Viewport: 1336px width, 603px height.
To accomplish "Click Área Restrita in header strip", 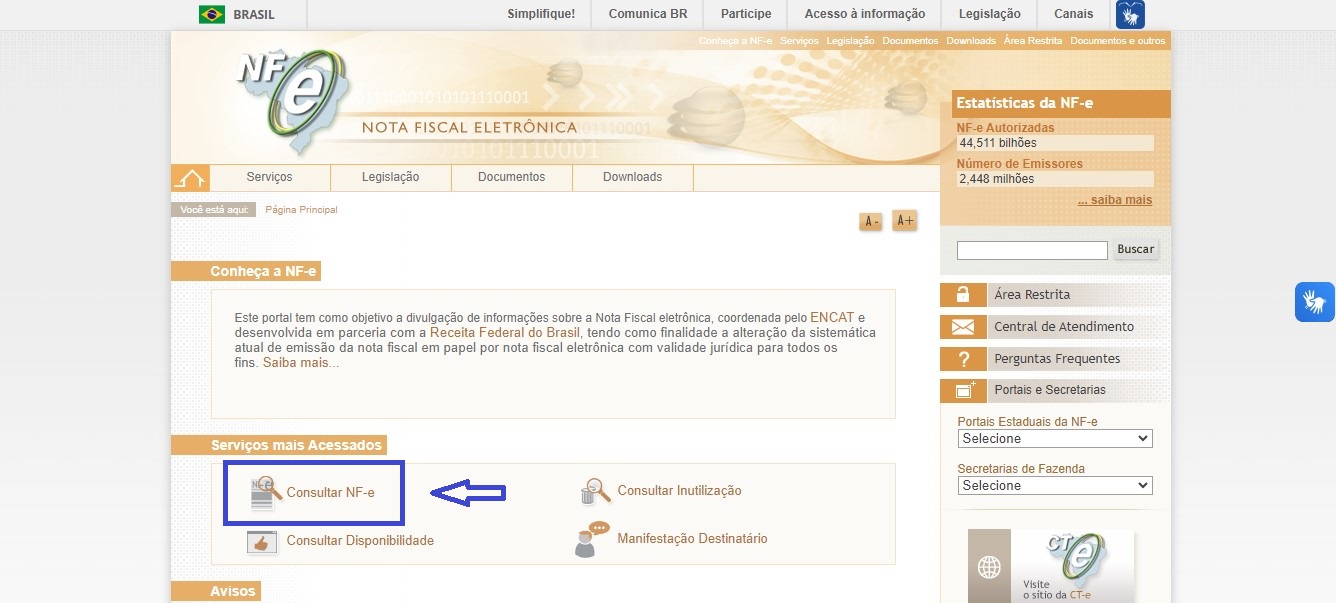I will point(1033,41).
